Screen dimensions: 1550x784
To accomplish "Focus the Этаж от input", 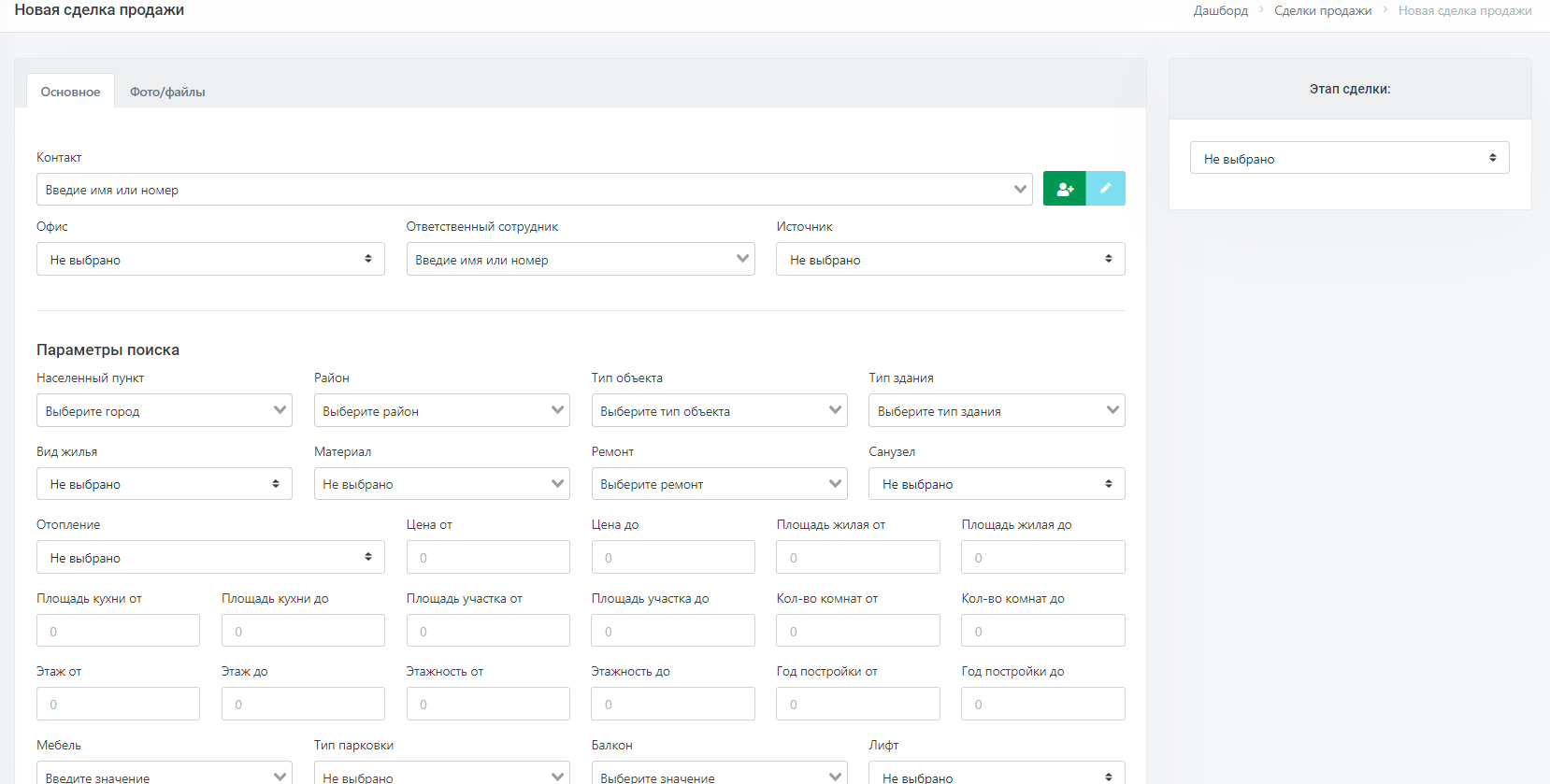I will pyautogui.click(x=118, y=704).
